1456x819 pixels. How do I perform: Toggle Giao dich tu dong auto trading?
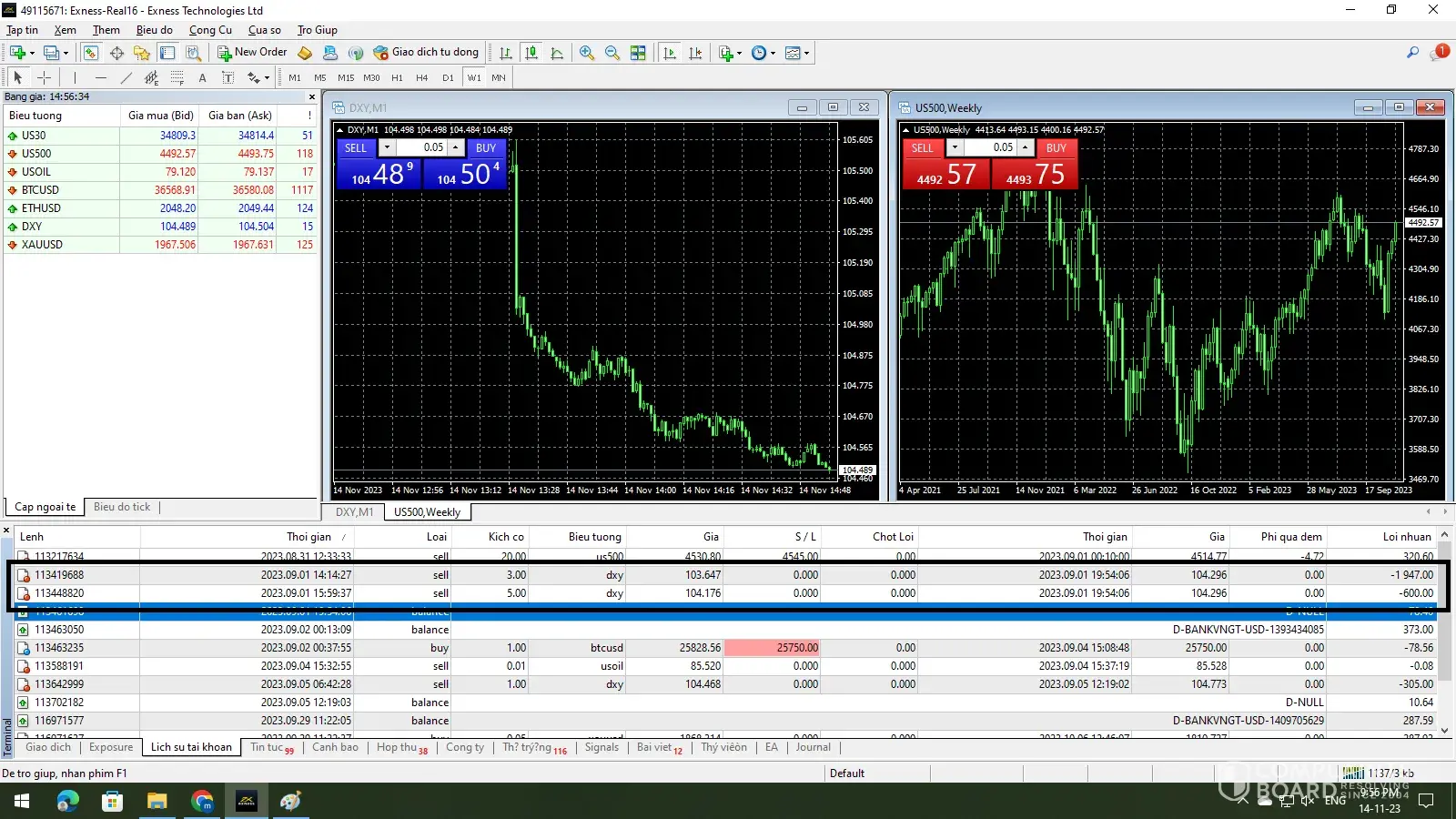click(426, 53)
